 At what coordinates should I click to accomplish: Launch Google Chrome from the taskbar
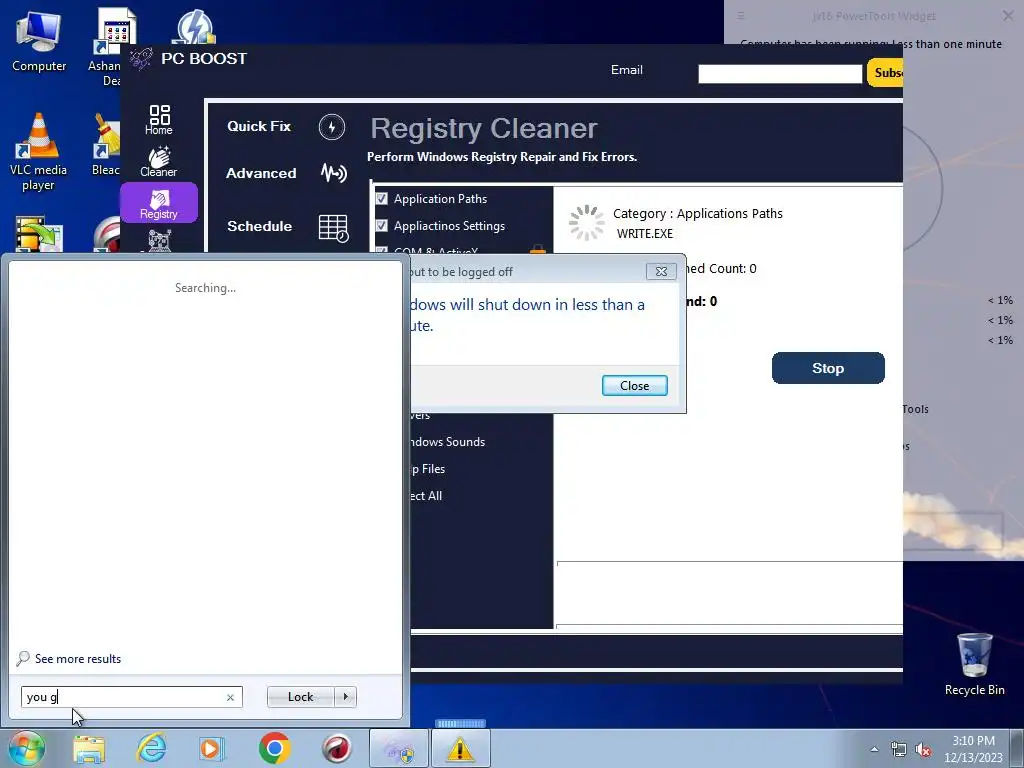(x=274, y=748)
